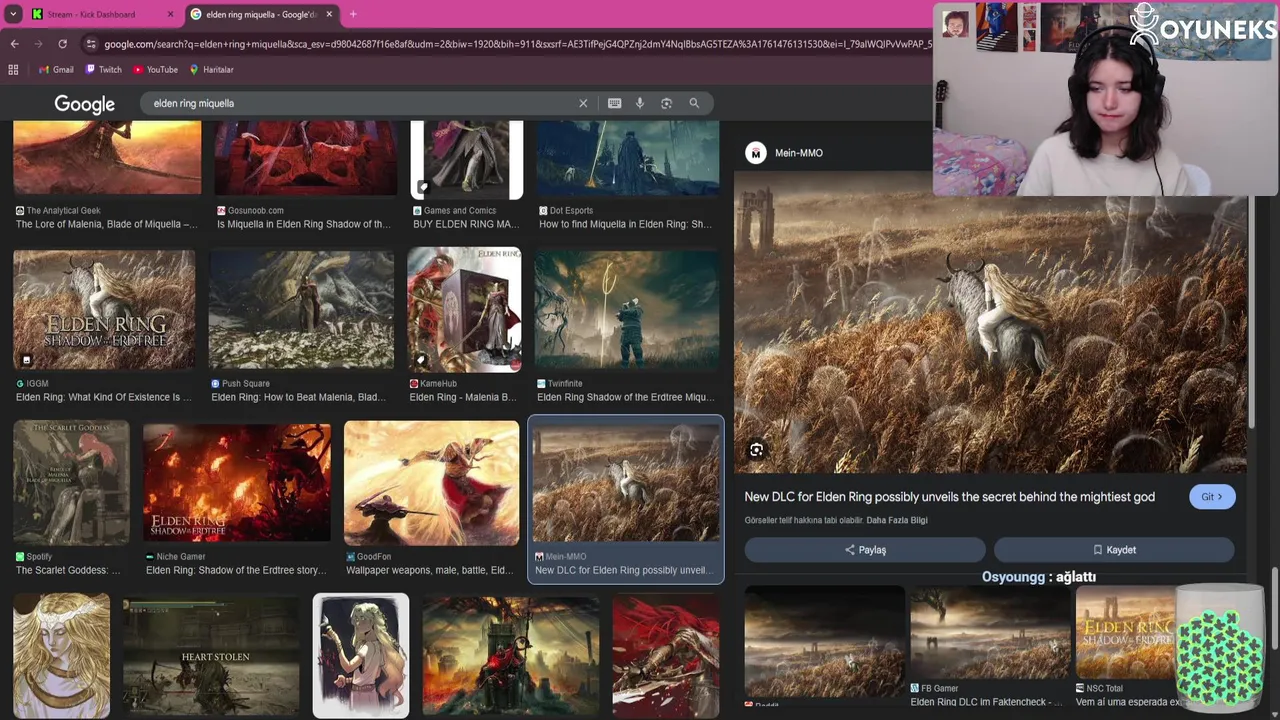Select the golden-haired Miquella portrait thumbnail
1280x720 pixels.
click(61, 655)
